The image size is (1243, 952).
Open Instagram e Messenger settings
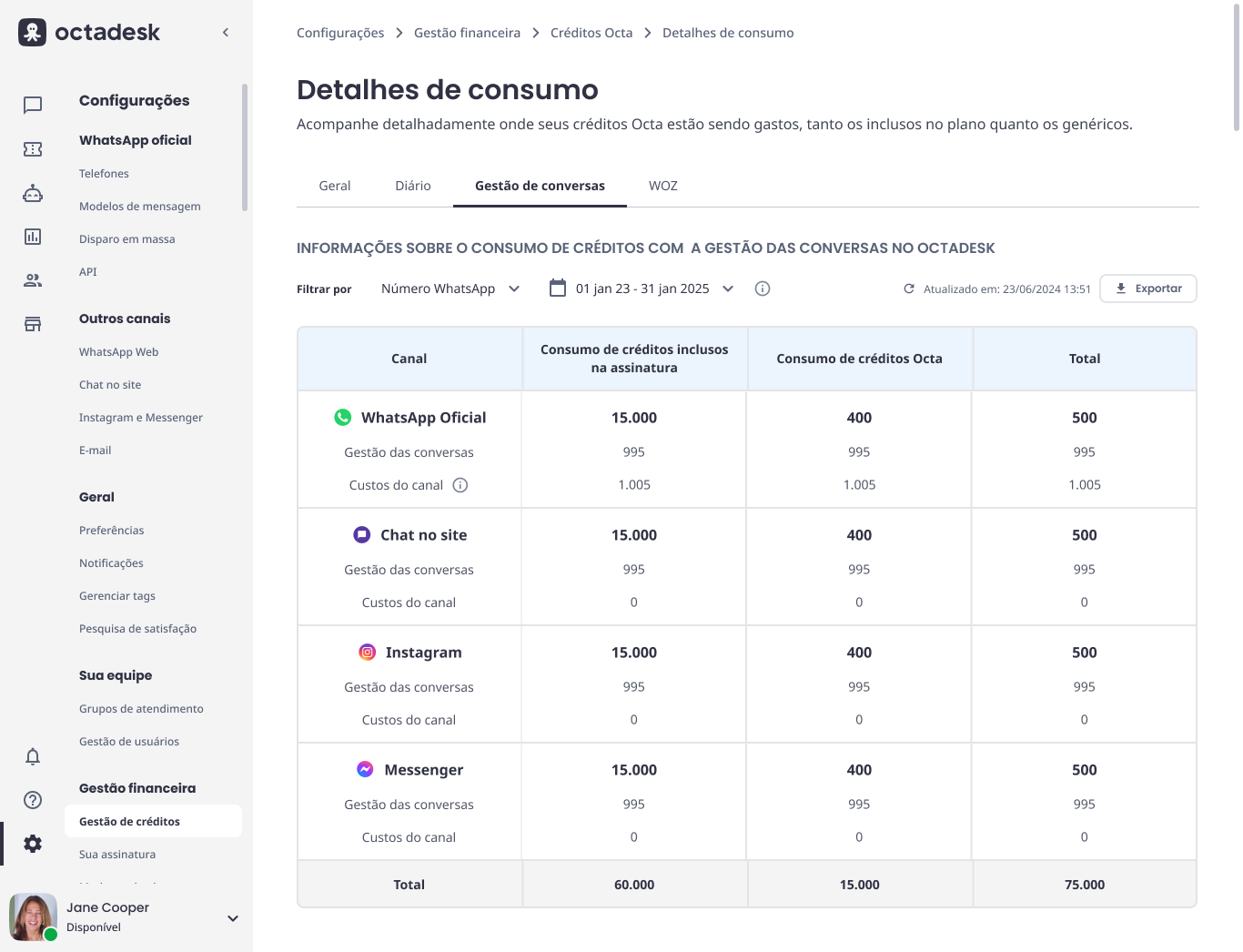click(x=141, y=418)
